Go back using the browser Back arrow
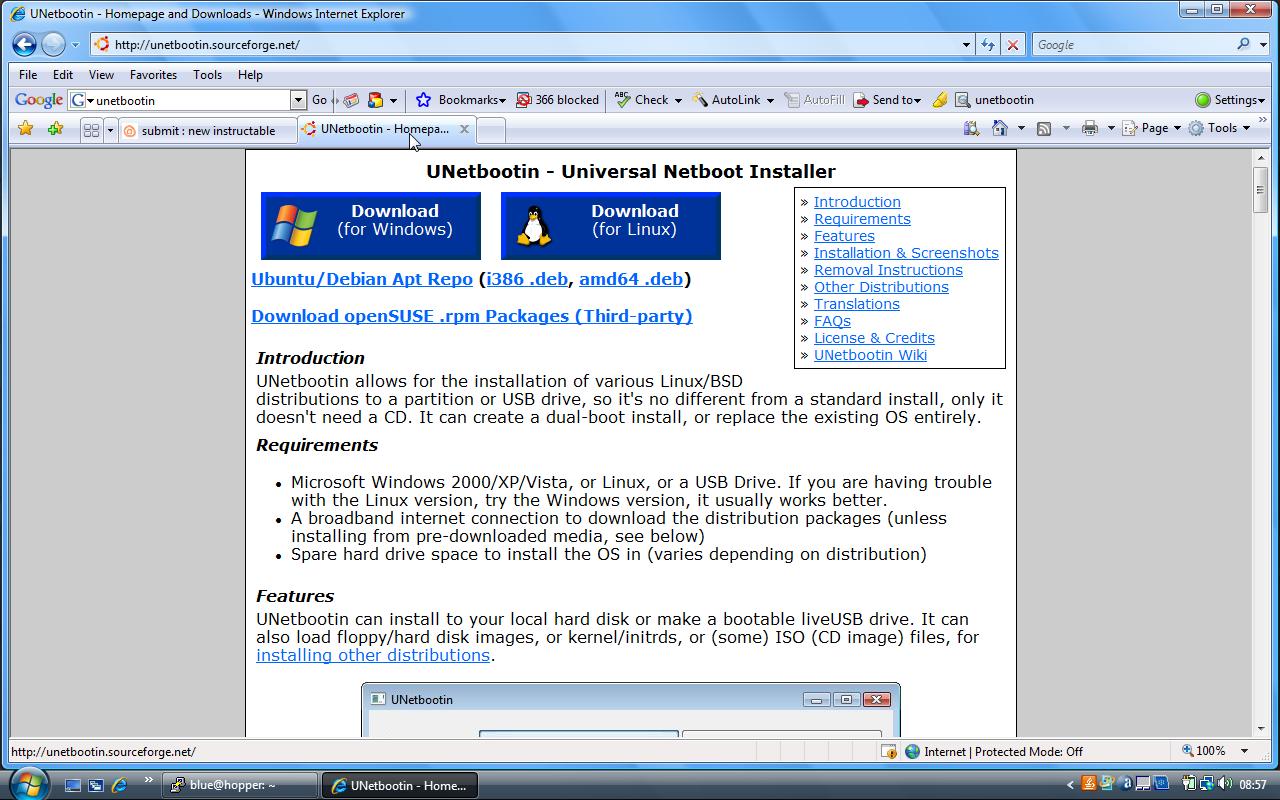Viewport: 1280px width, 800px height. [24, 44]
